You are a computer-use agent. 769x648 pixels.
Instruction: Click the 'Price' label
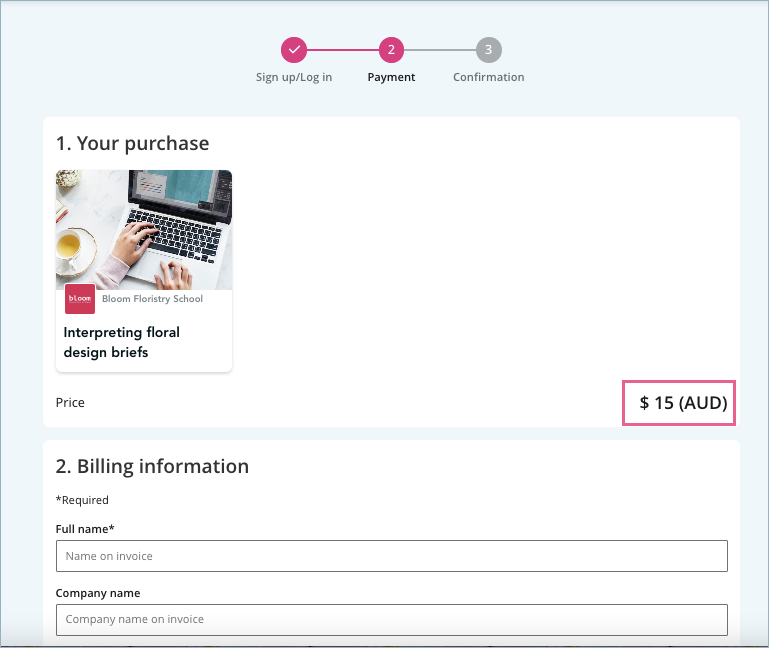(70, 403)
